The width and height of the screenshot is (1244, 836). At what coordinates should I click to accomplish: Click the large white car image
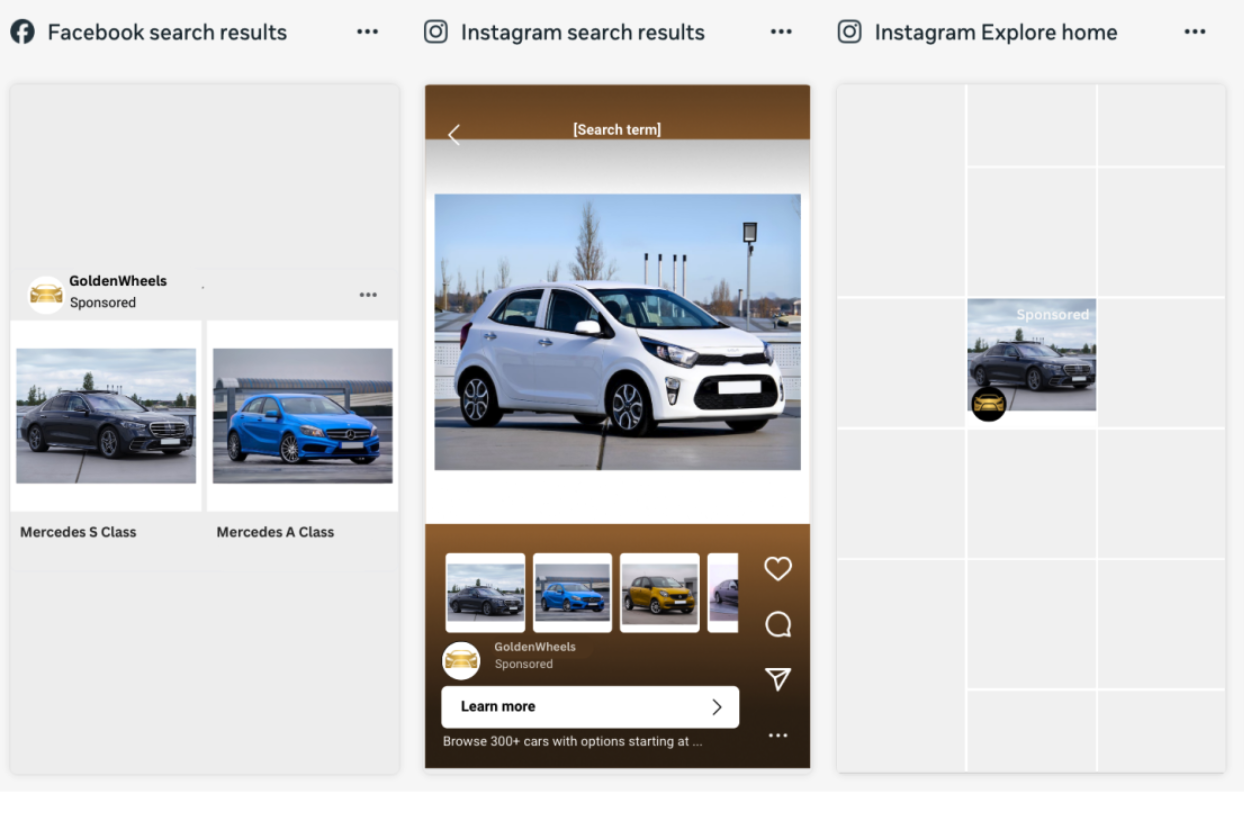(617, 332)
